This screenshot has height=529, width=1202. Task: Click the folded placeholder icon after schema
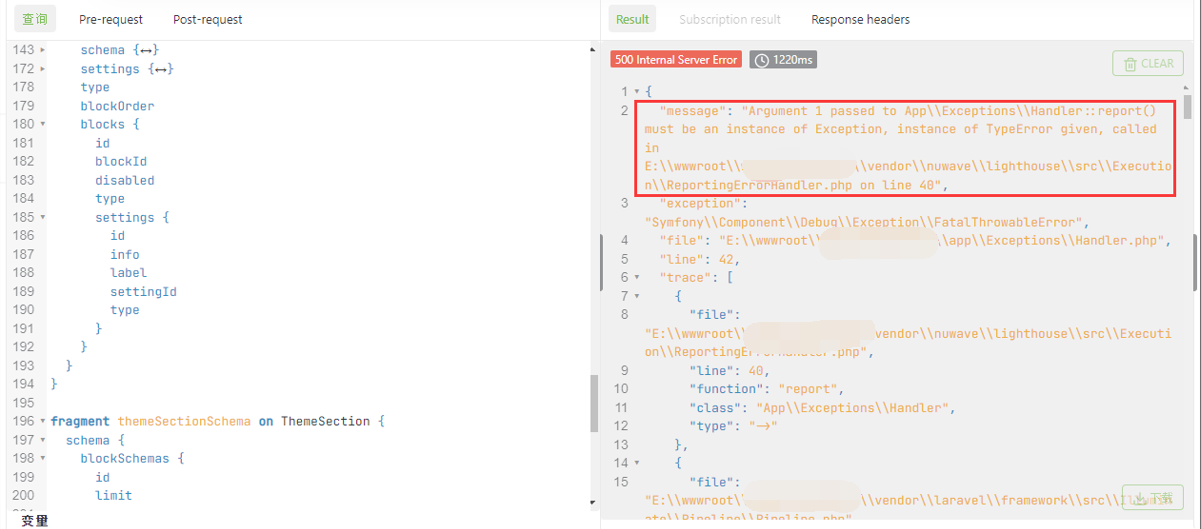point(148,50)
